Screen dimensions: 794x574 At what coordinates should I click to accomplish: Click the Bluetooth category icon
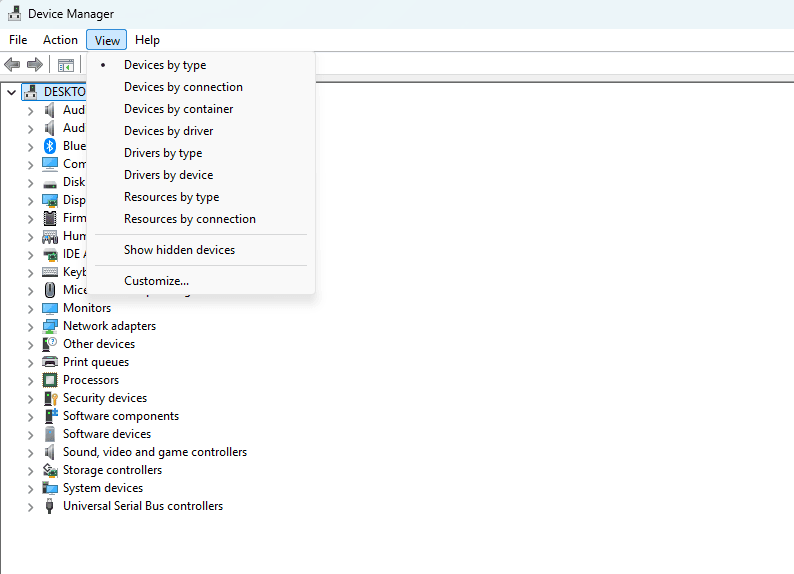pyautogui.click(x=50, y=146)
